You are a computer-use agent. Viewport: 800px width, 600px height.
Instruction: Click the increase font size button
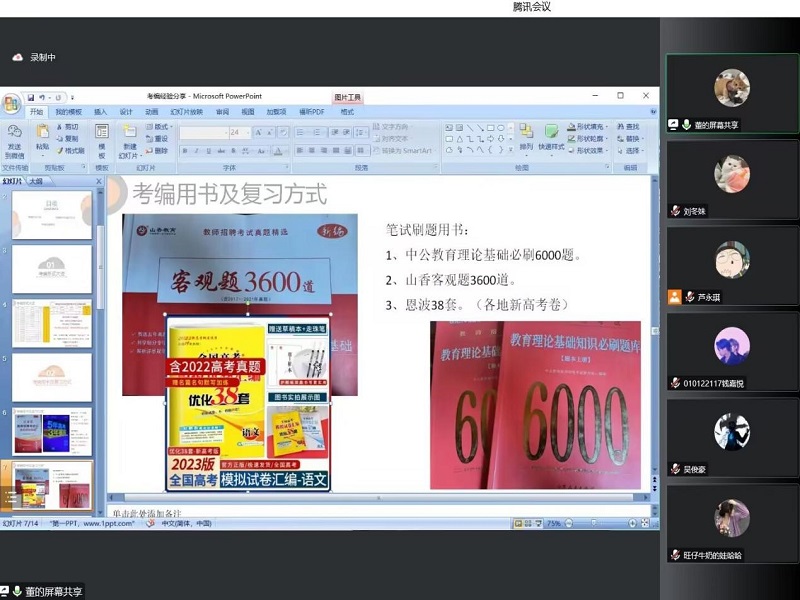[x=258, y=133]
